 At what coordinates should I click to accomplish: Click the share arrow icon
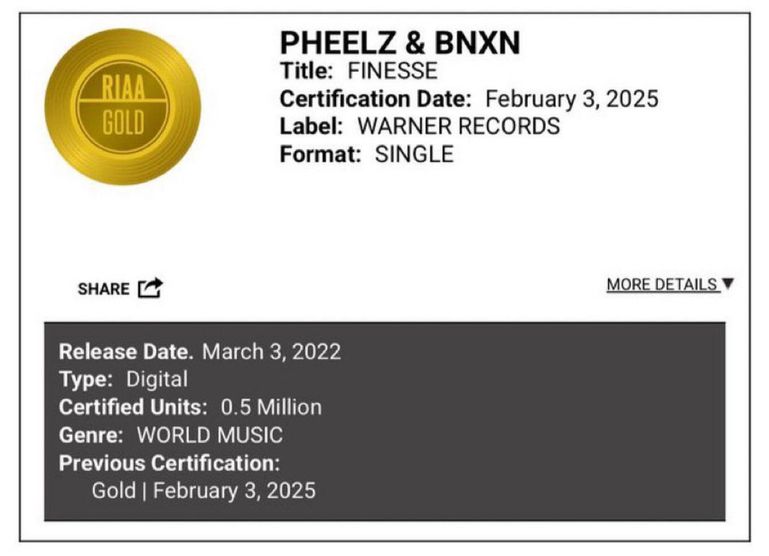click(150, 289)
